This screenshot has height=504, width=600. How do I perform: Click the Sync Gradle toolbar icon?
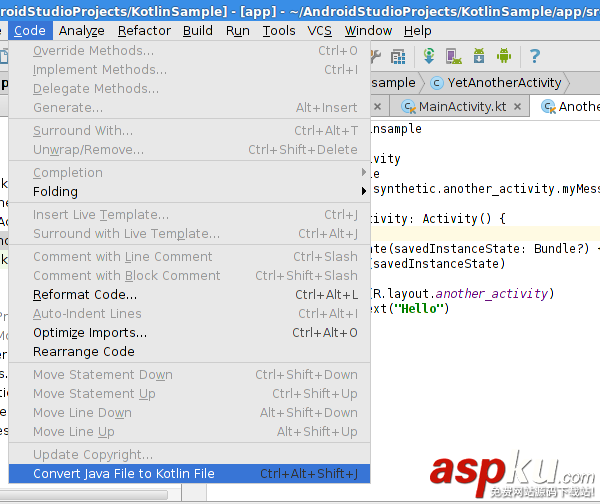click(429, 56)
